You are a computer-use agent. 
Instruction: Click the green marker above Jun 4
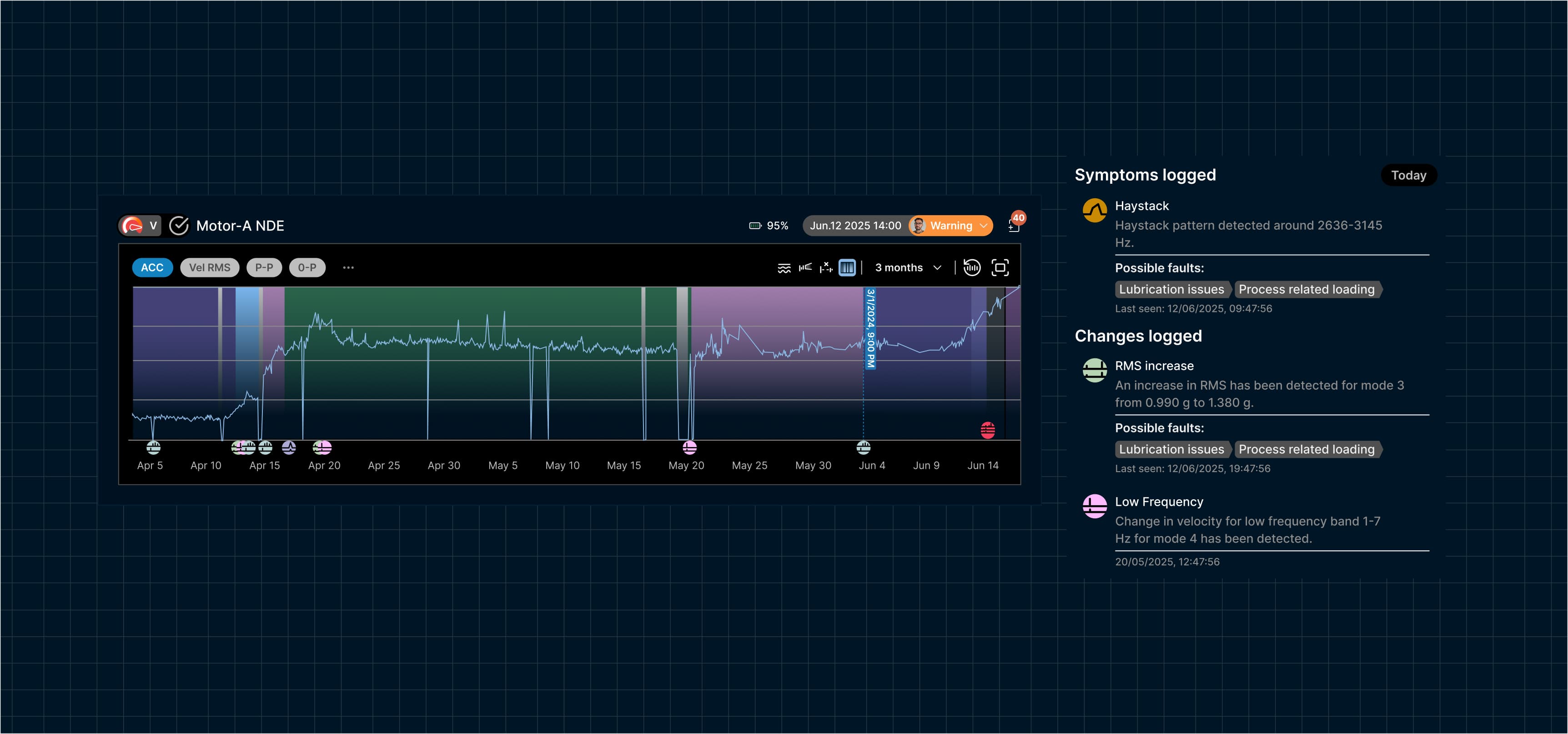864,448
